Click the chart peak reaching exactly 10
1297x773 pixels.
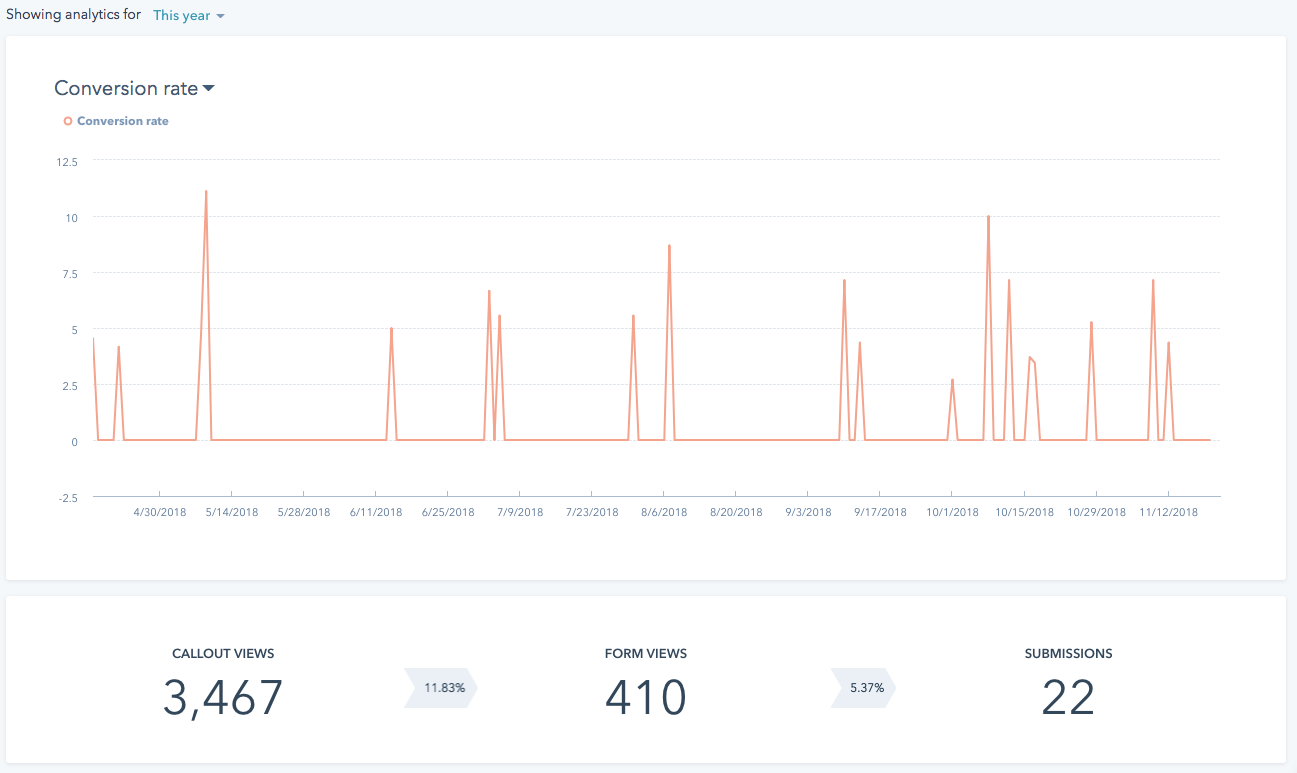(988, 217)
